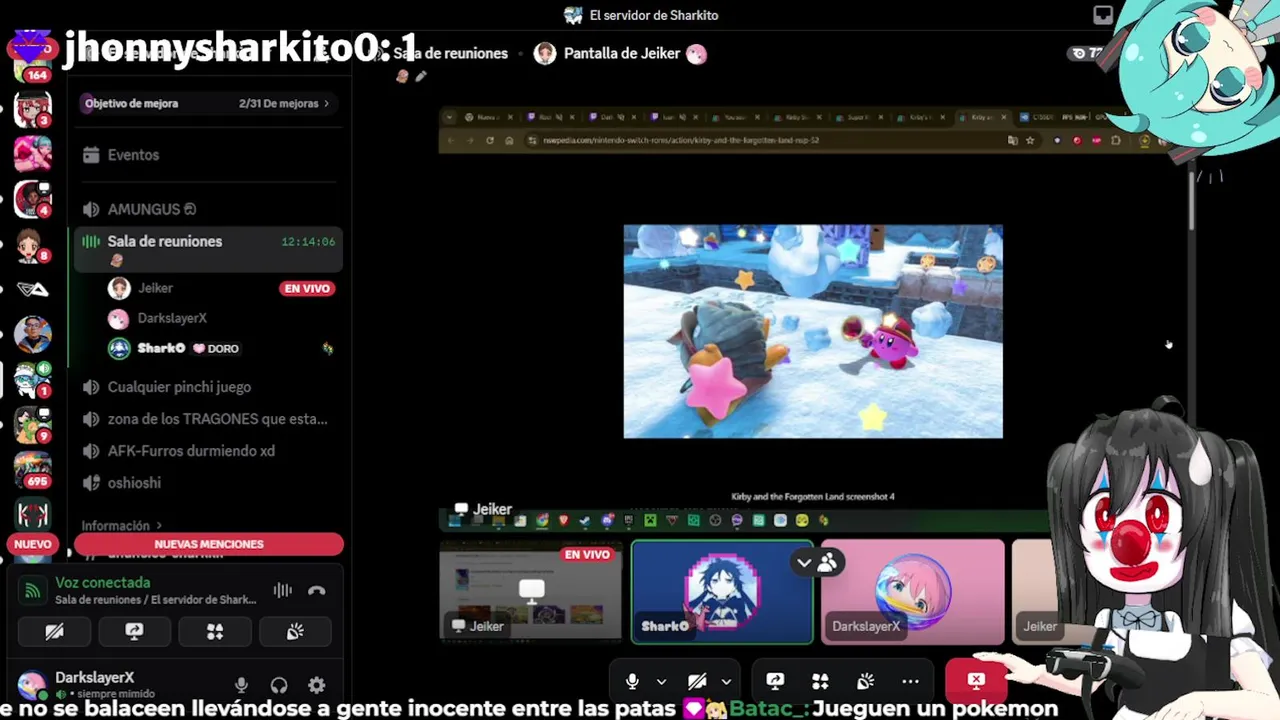Click the inbox icon at window top right

(1103, 15)
